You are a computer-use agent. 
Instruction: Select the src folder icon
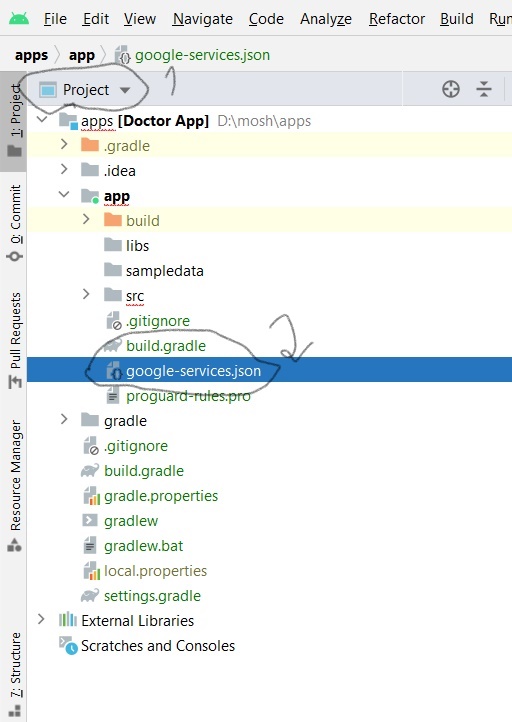click(x=112, y=296)
